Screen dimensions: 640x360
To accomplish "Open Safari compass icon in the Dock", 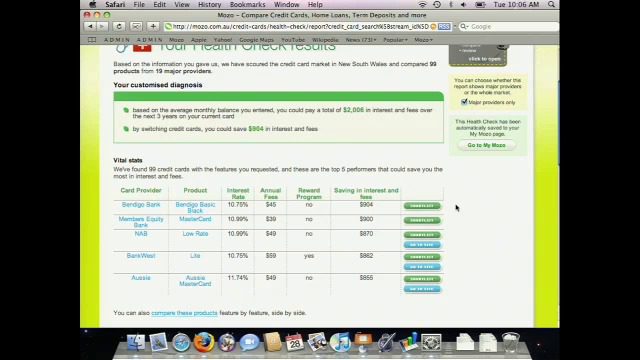I will (181, 342).
